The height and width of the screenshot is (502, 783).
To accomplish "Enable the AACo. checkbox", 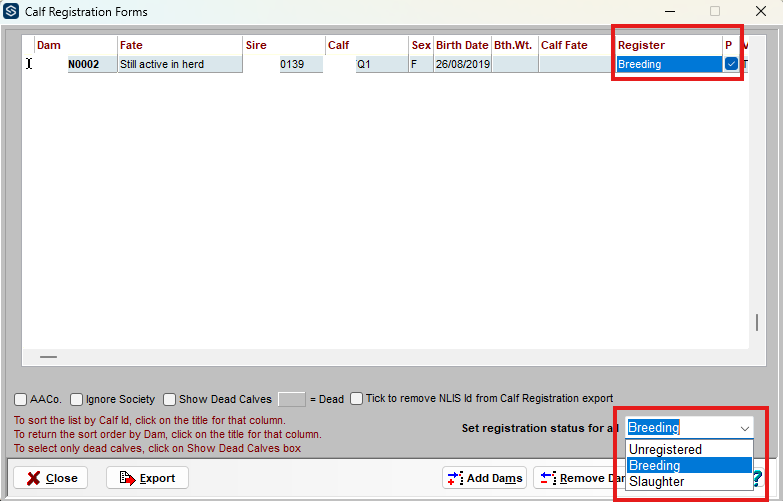I will (21, 399).
